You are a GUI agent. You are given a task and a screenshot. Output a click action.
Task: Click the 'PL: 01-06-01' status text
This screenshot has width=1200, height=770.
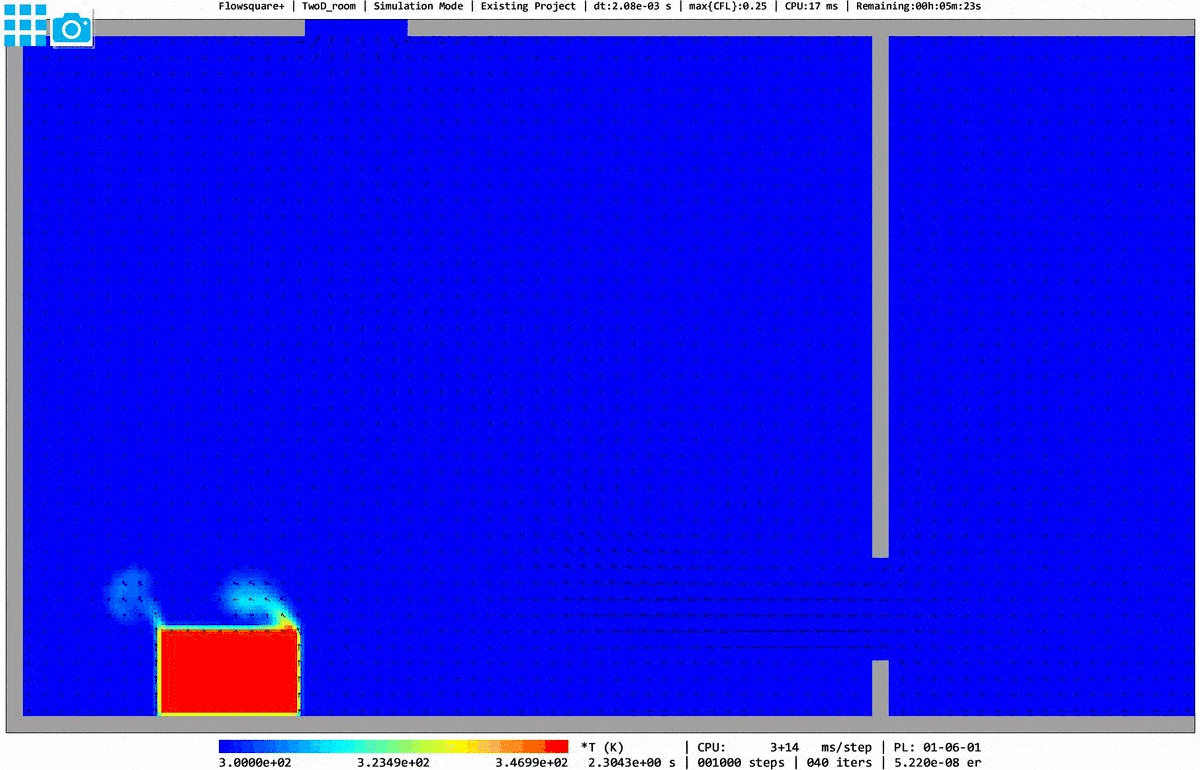pyautogui.click(x=940, y=747)
